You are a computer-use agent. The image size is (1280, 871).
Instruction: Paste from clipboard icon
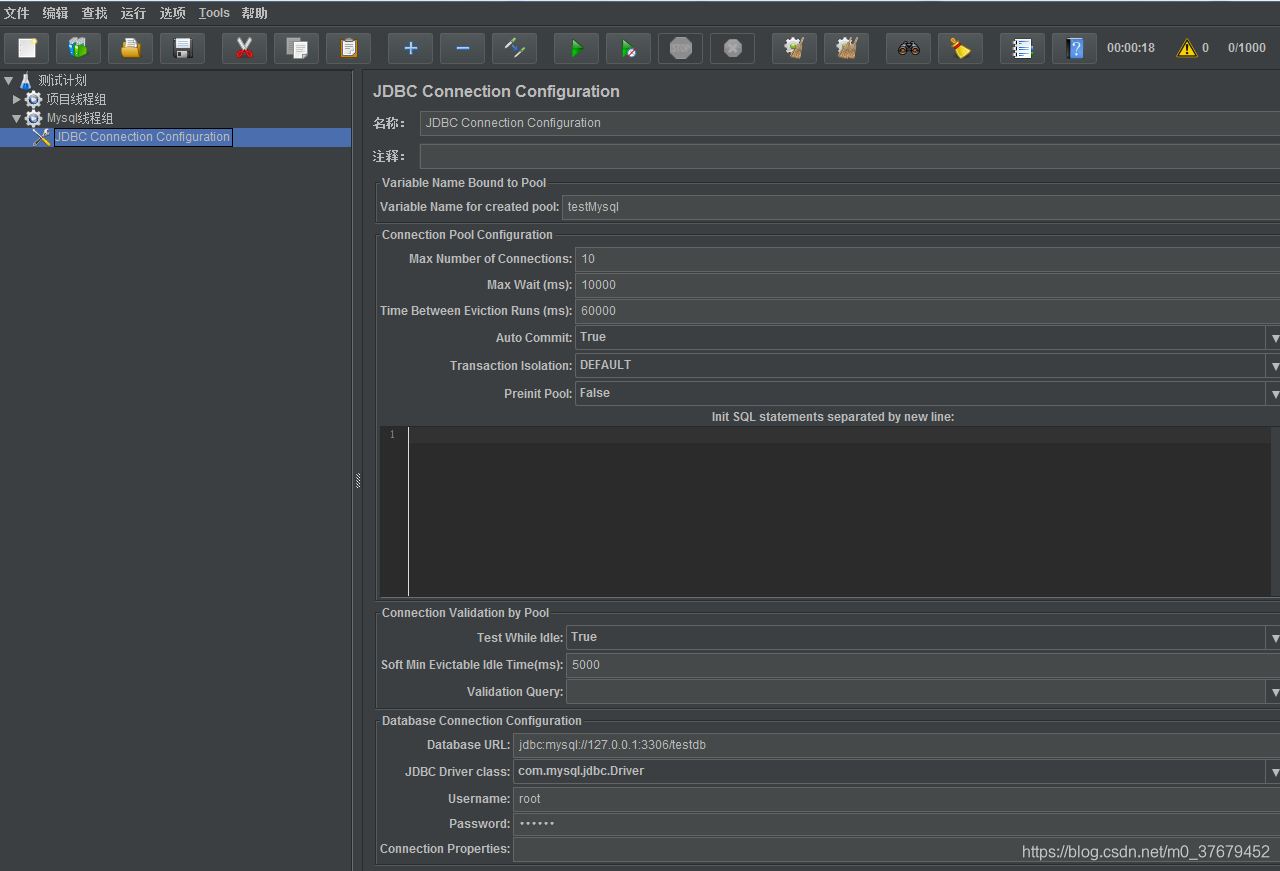348,48
